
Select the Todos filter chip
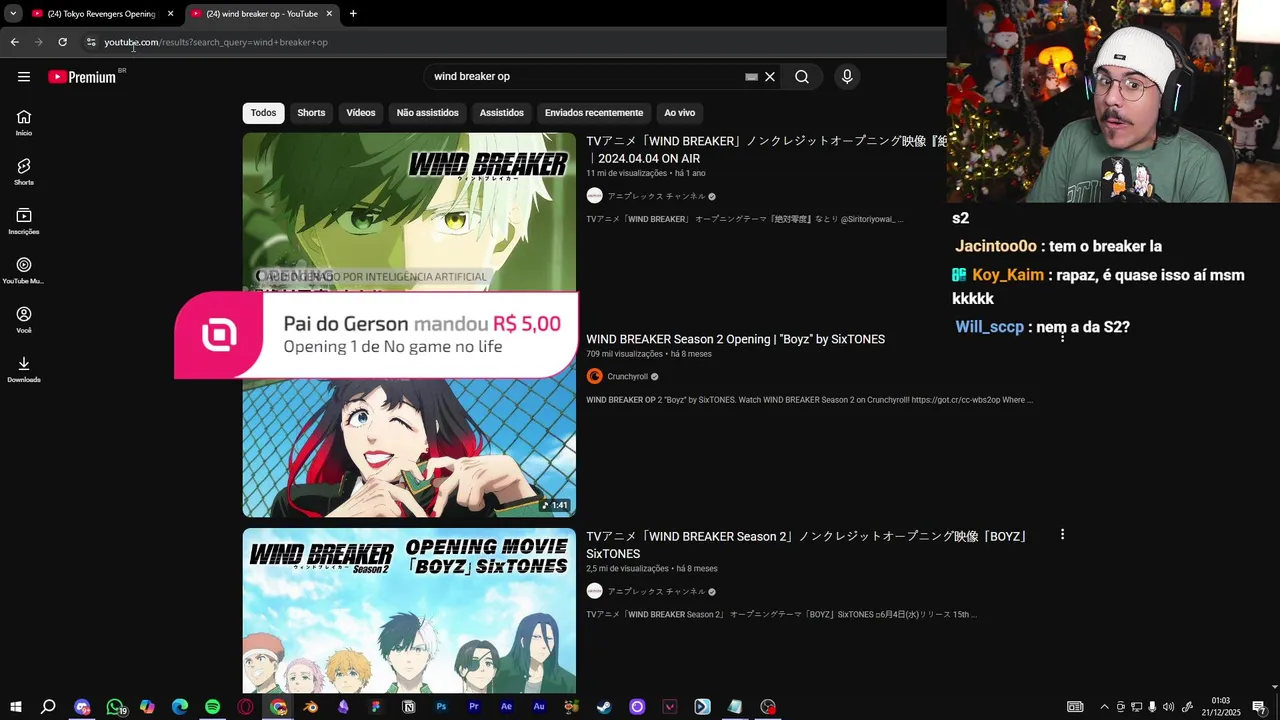pyautogui.click(x=264, y=113)
